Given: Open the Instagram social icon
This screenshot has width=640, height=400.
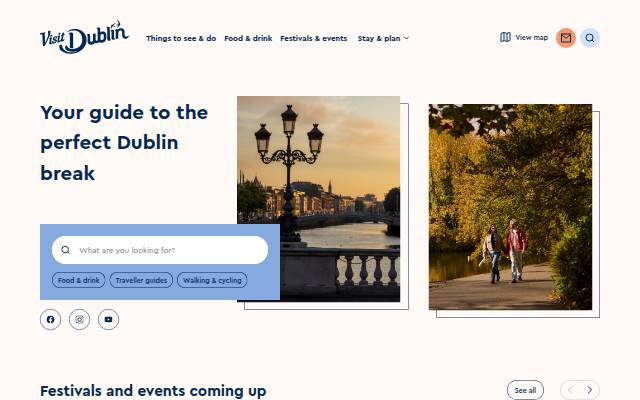Looking at the screenshot, I should [80, 319].
